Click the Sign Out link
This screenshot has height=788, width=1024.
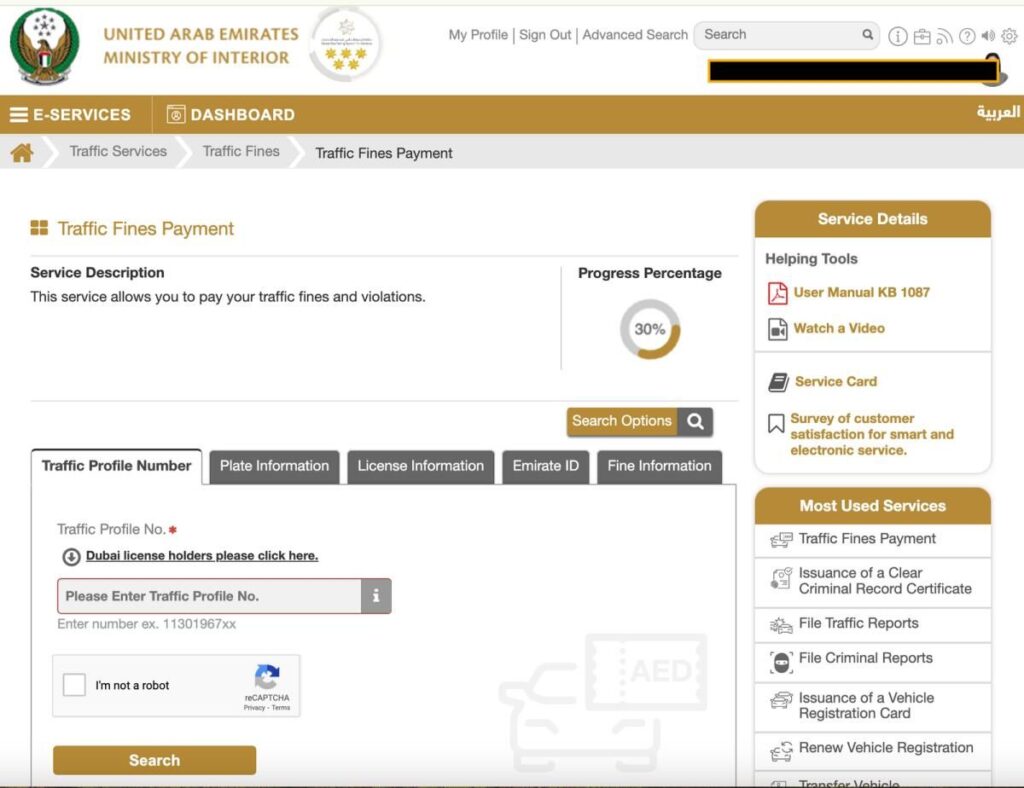[x=545, y=35]
